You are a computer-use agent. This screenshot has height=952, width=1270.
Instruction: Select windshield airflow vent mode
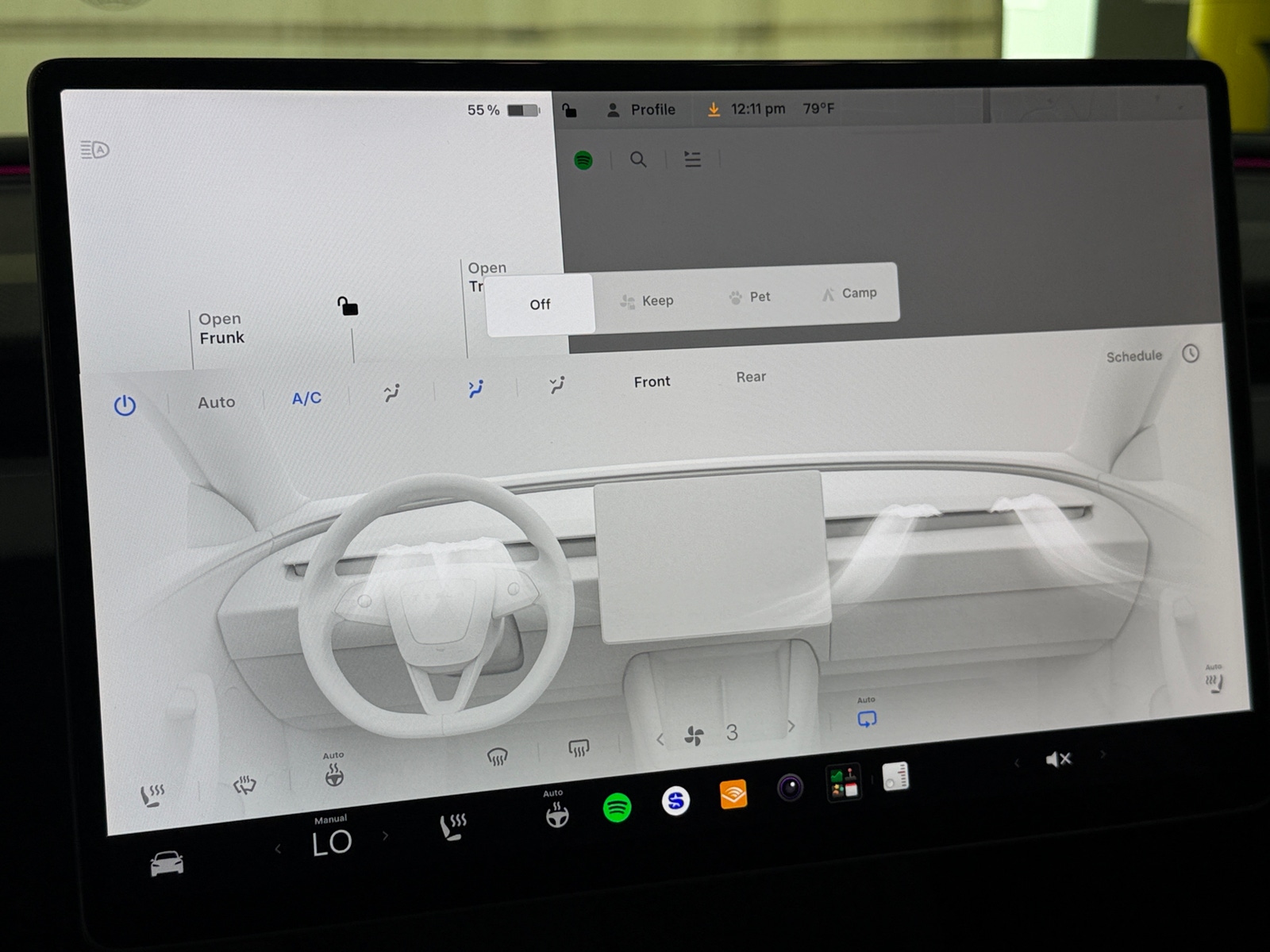point(391,393)
